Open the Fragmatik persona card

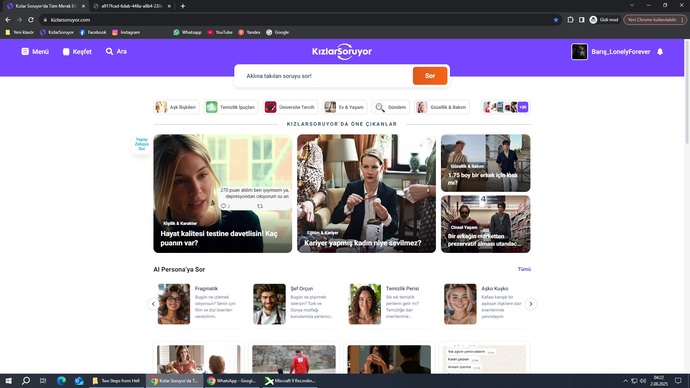198,304
